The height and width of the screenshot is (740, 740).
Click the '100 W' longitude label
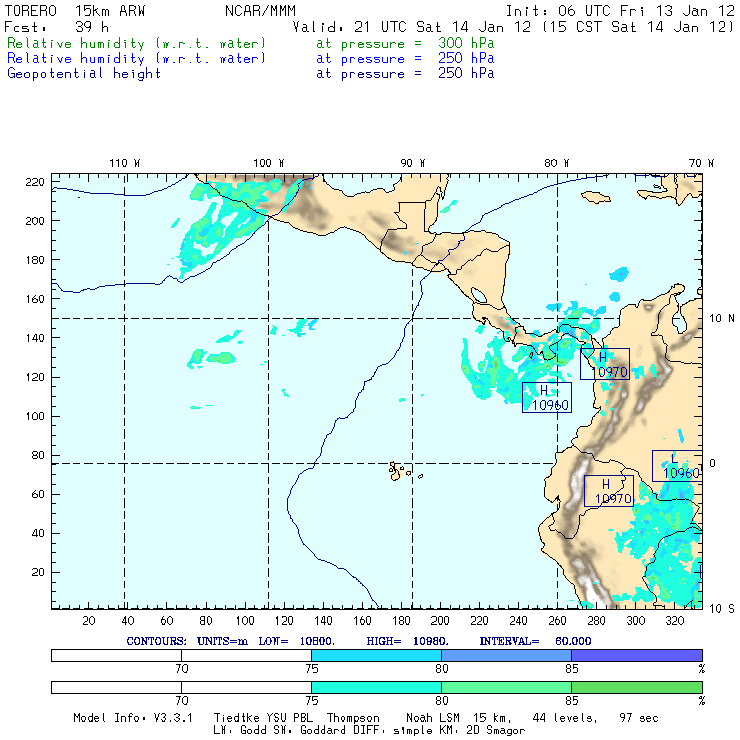(x=269, y=163)
